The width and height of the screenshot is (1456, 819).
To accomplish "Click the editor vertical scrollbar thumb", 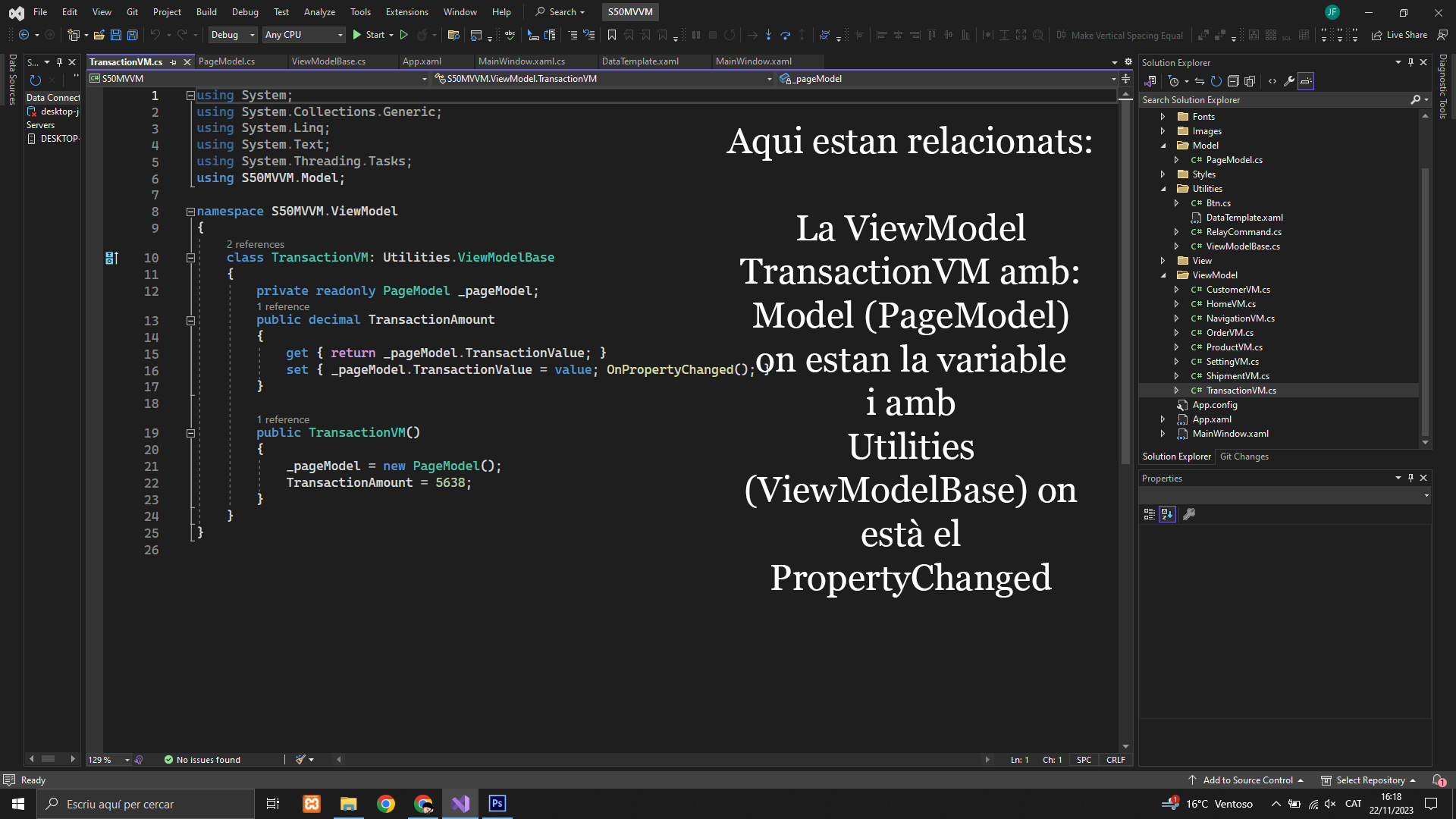I will point(1125,281).
